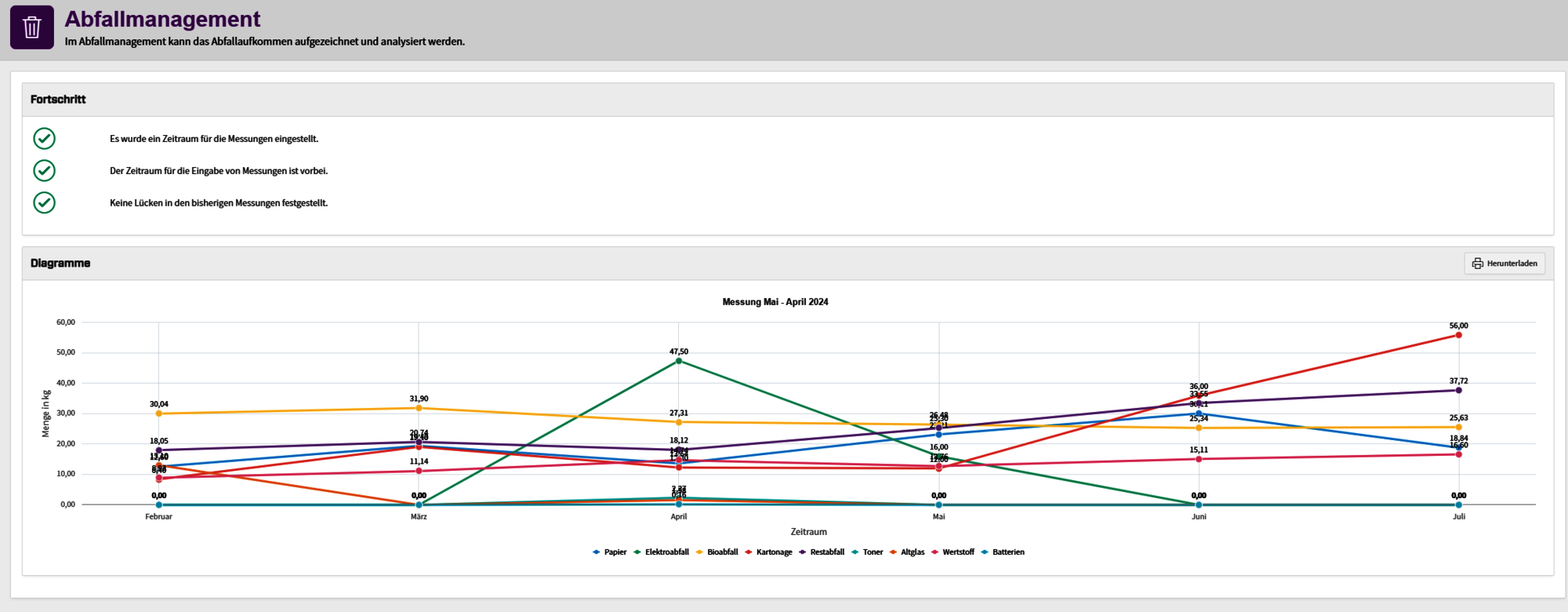Click the checkmark icon beside 'Keine Lücken'
The width and height of the screenshot is (1568, 612).
(x=45, y=202)
